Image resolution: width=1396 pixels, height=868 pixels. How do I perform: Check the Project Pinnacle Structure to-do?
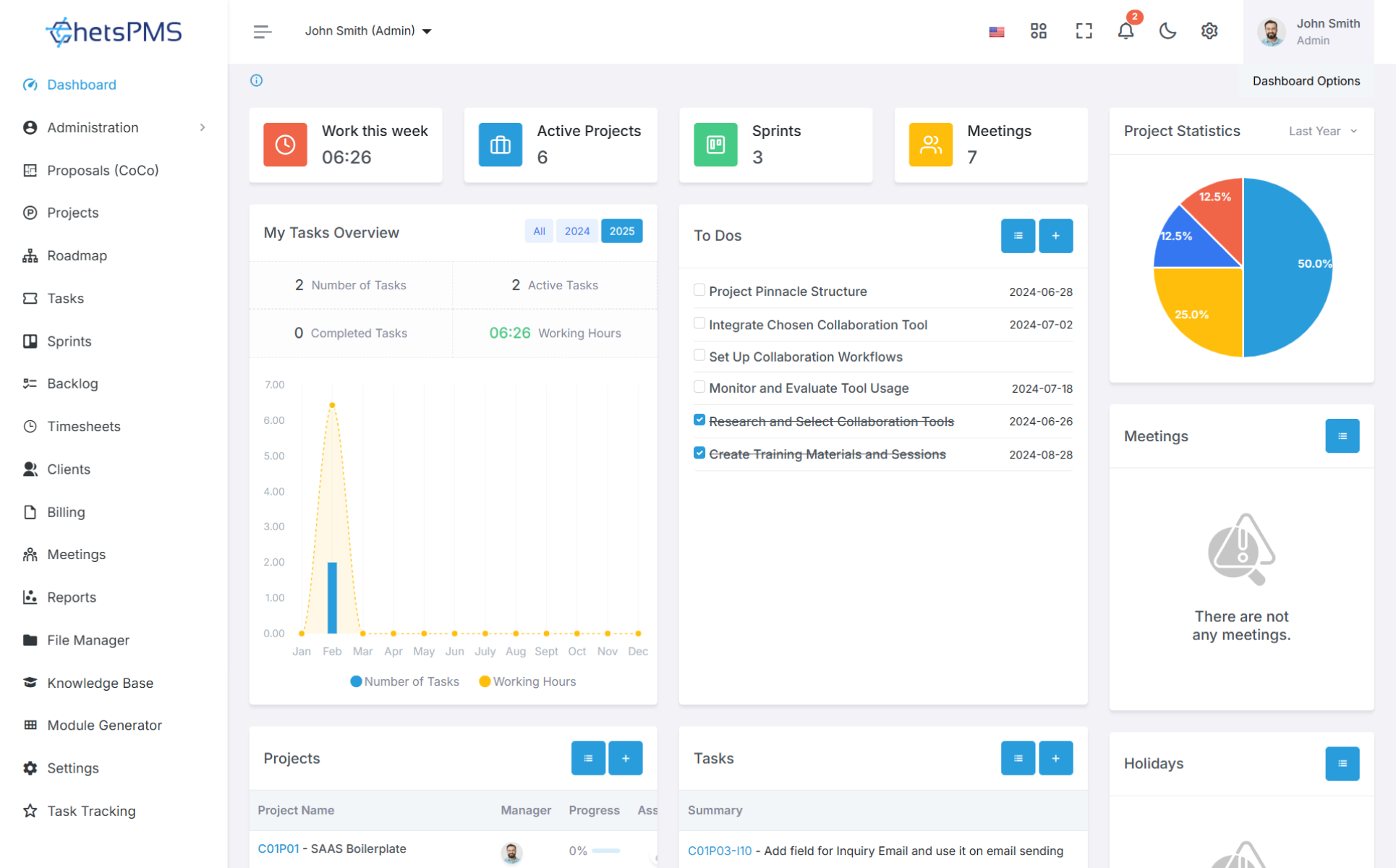699,290
